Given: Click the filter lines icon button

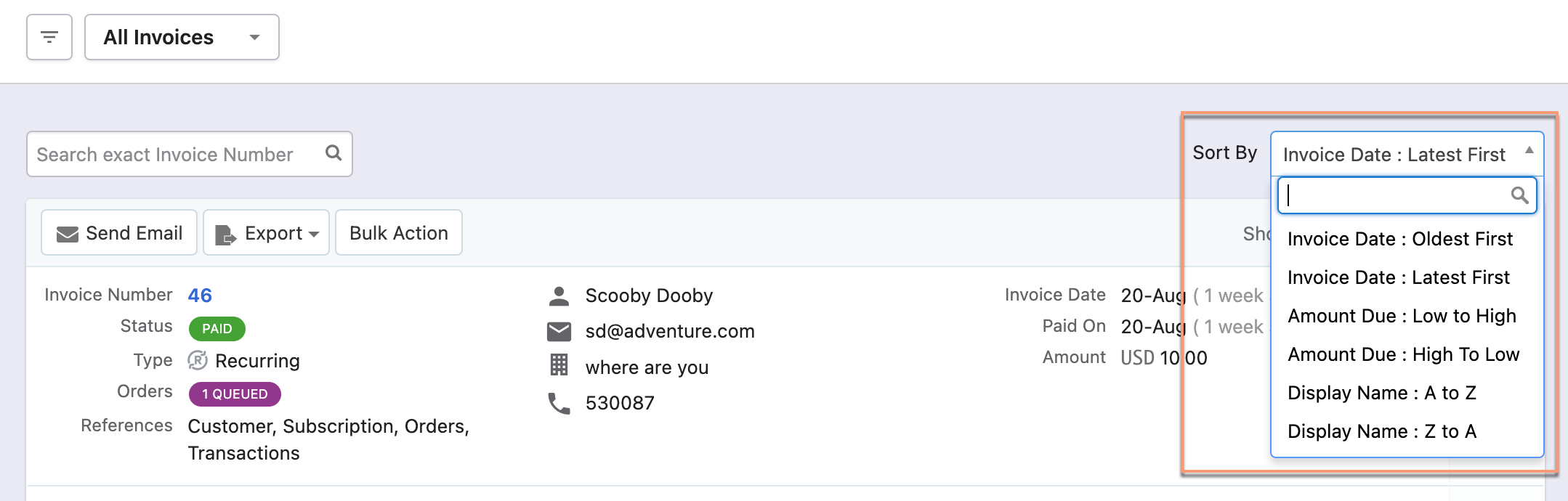Looking at the screenshot, I should click(x=49, y=37).
